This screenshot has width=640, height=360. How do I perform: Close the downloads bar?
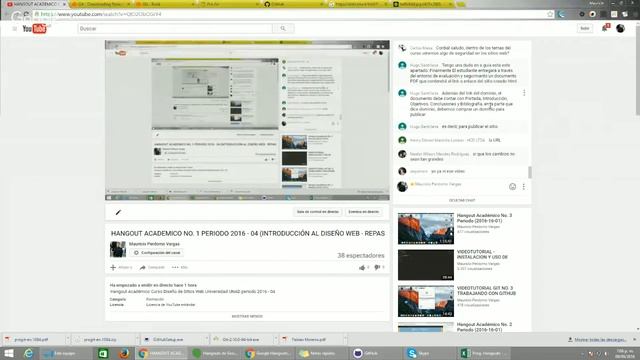point(635,340)
